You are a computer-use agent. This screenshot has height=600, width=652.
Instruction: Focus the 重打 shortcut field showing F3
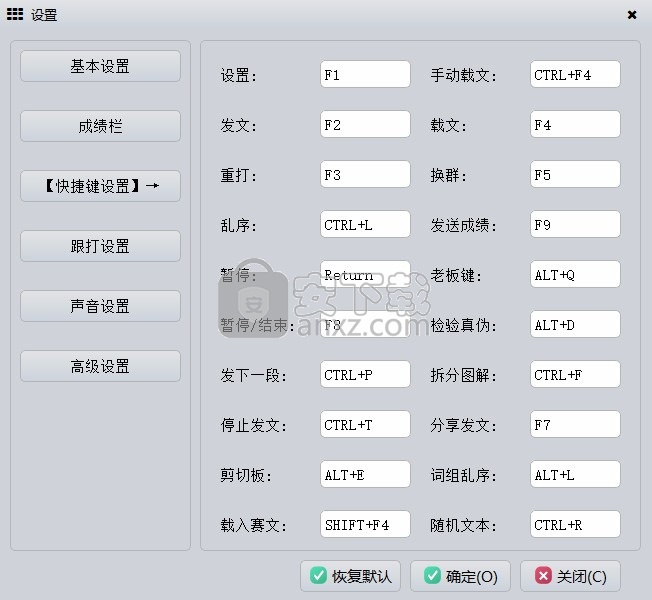[365, 174]
